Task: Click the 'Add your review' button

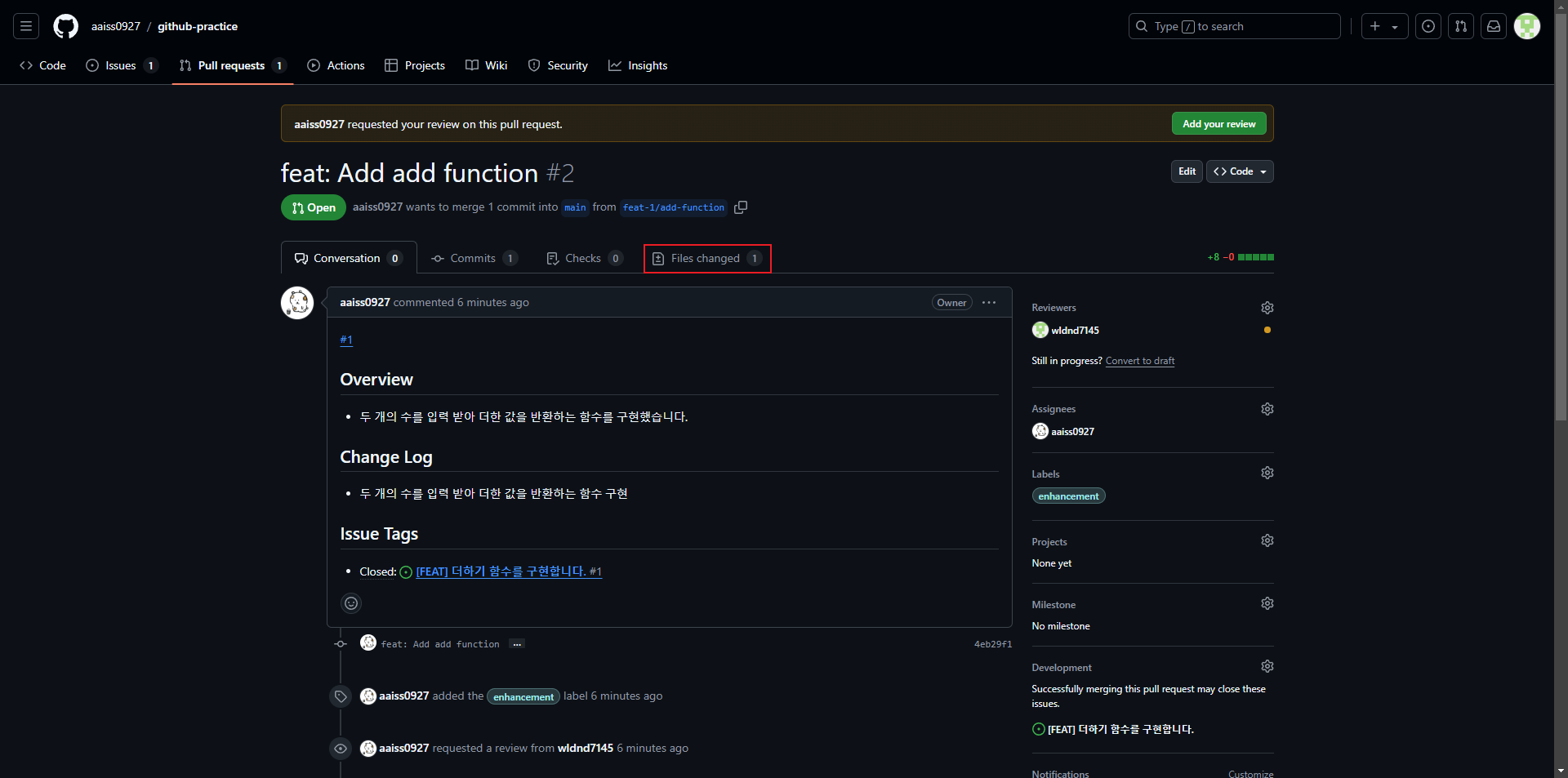Action: pyautogui.click(x=1219, y=123)
